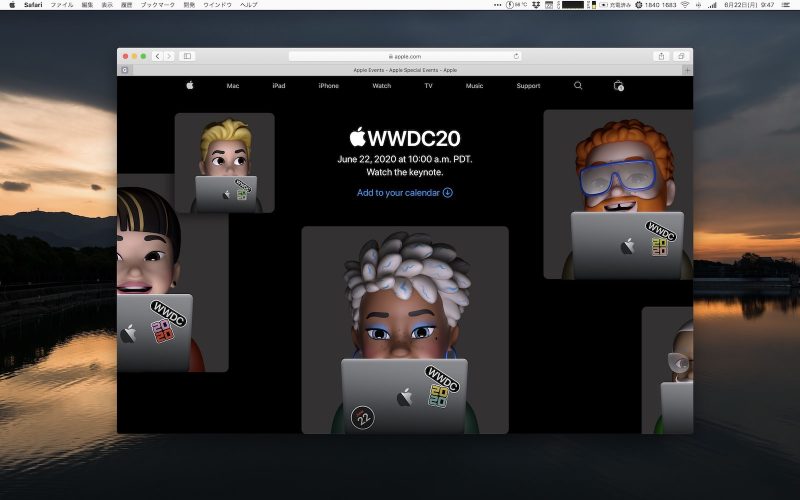Go to iPad in Apple navigation

point(279,86)
